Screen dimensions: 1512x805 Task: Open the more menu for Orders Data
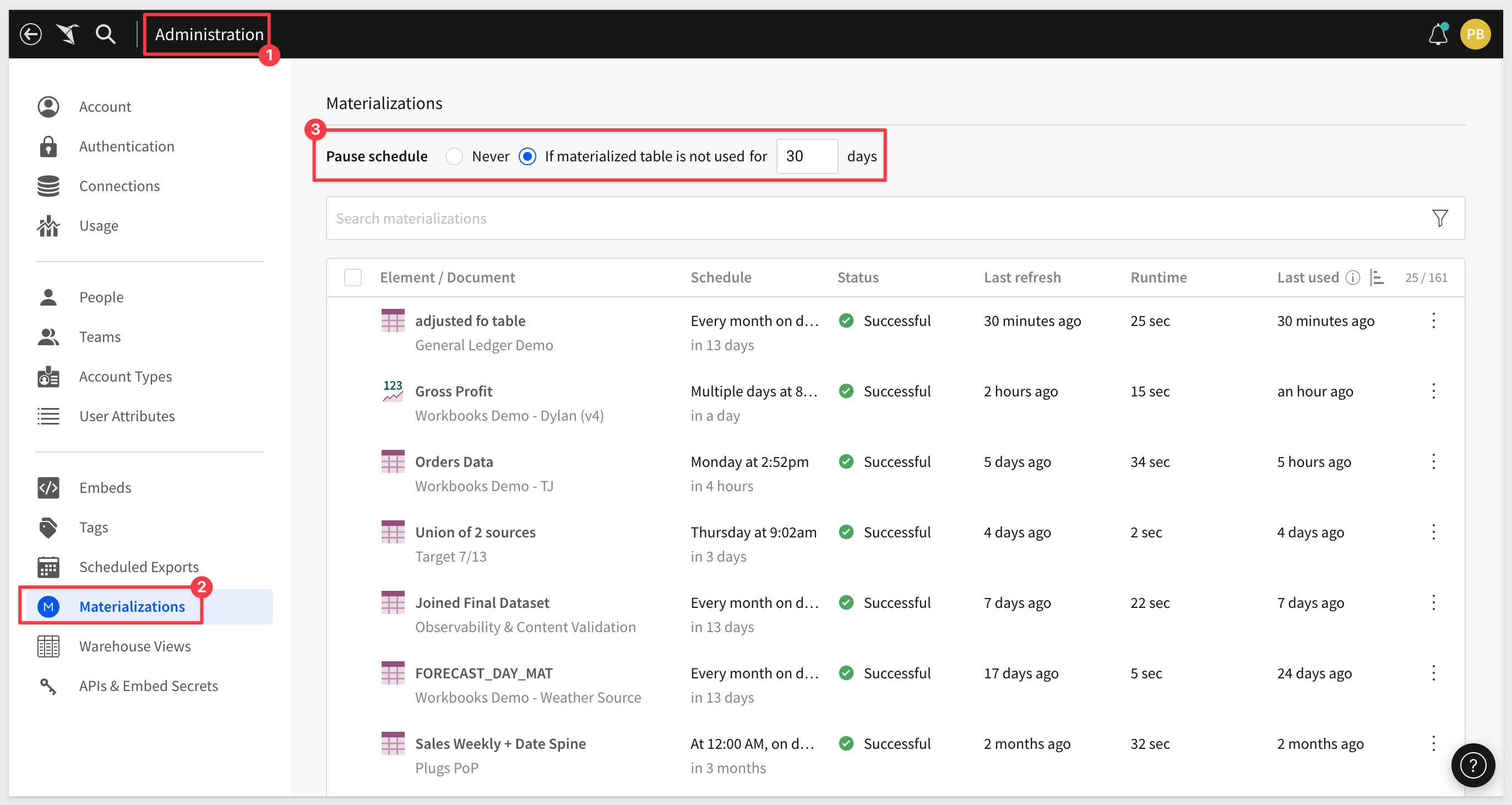tap(1433, 461)
